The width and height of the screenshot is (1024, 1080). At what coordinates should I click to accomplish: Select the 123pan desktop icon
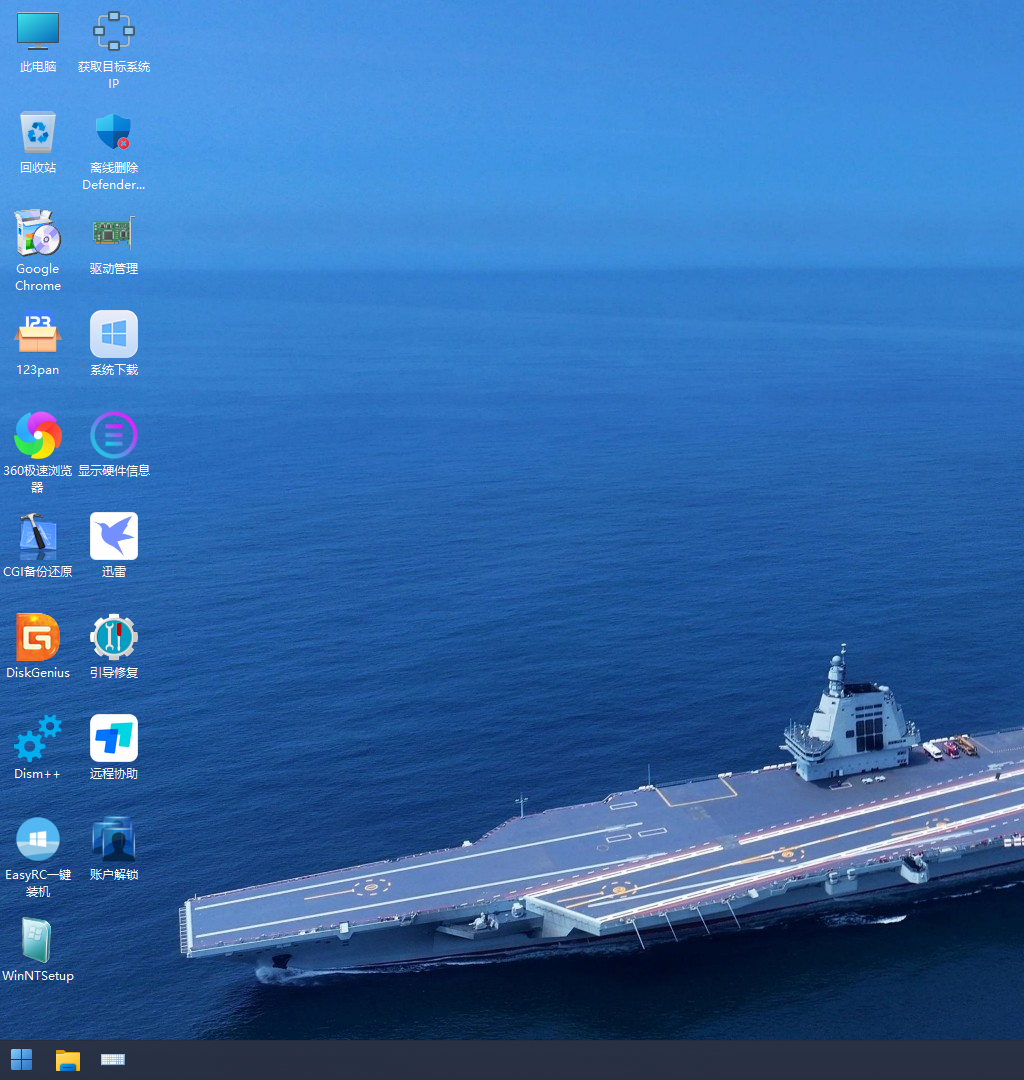click(38, 335)
